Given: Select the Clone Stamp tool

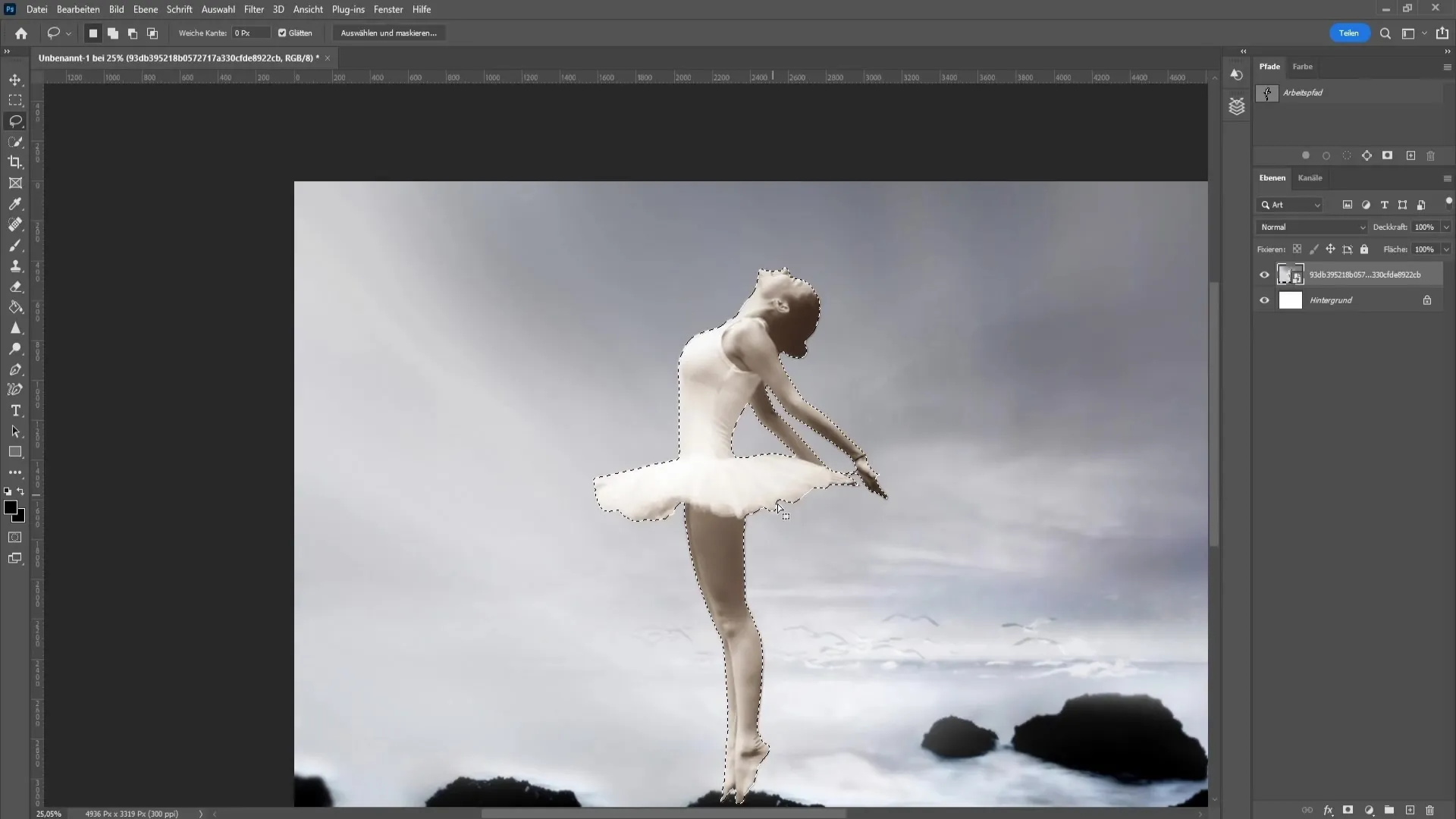Looking at the screenshot, I should [x=15, y=266].
